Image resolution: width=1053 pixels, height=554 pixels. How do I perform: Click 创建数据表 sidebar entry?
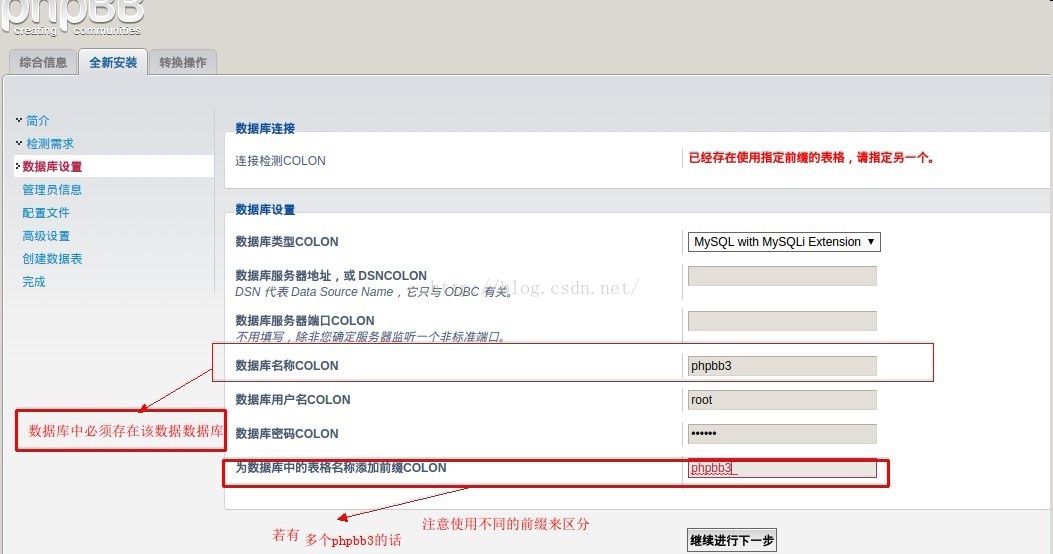pyautogui.click(x=52, y=259)
